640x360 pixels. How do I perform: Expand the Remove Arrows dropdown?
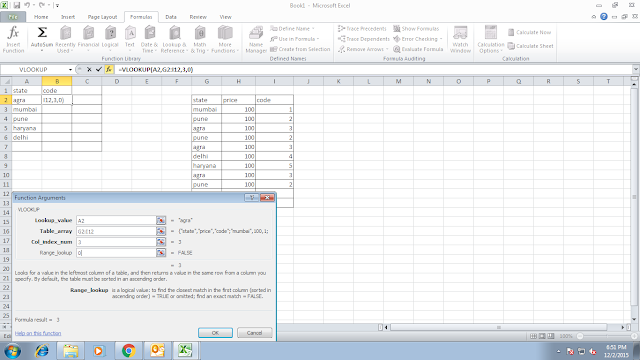pos(387,49)
